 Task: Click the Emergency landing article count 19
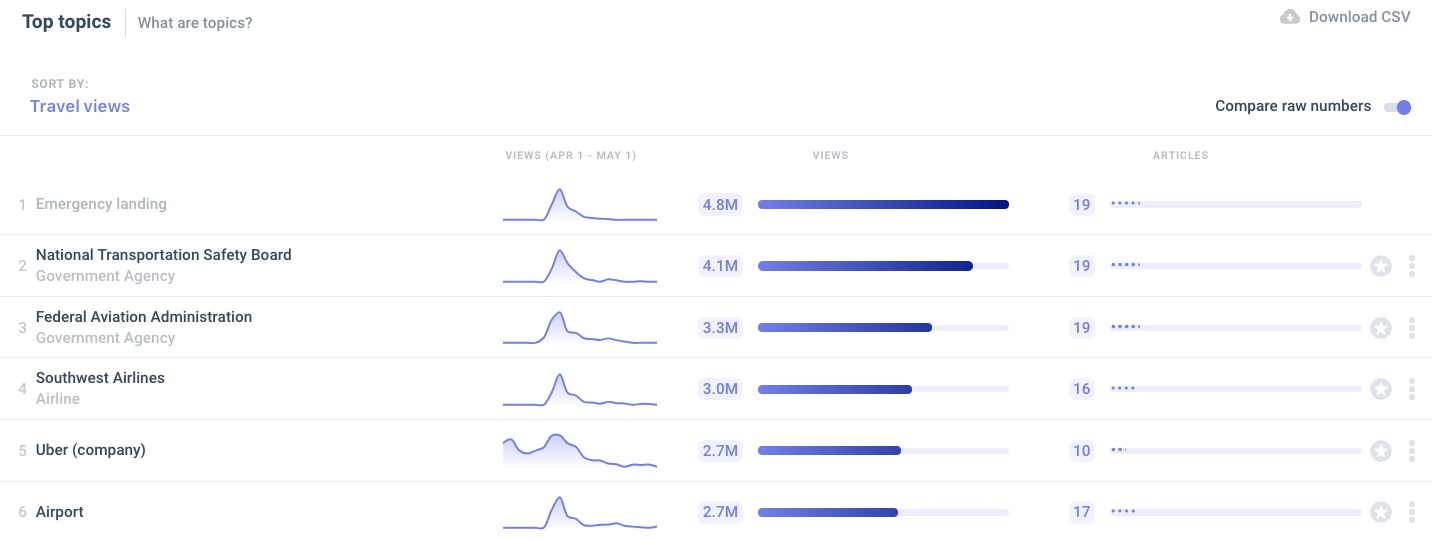coord(1082,205)
